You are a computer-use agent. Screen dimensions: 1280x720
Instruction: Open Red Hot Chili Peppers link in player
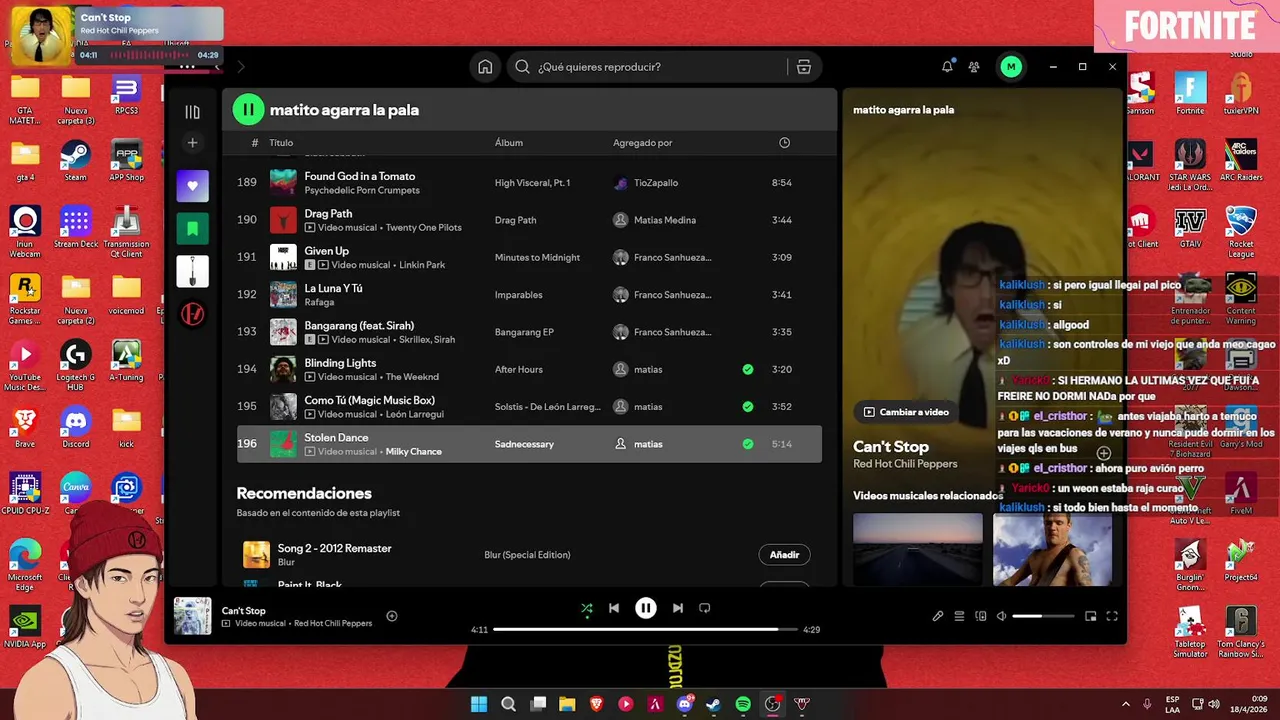(333, 624)
